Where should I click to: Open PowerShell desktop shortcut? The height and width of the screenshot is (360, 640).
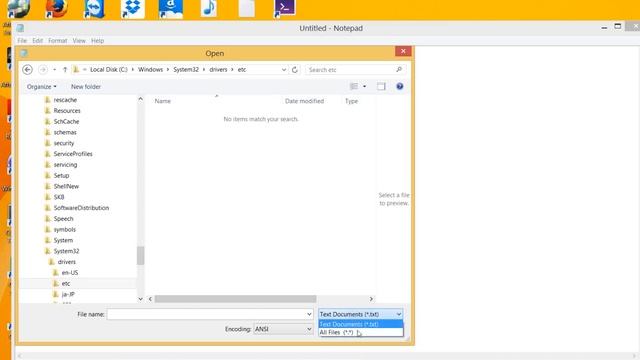[x=284, y=8]
